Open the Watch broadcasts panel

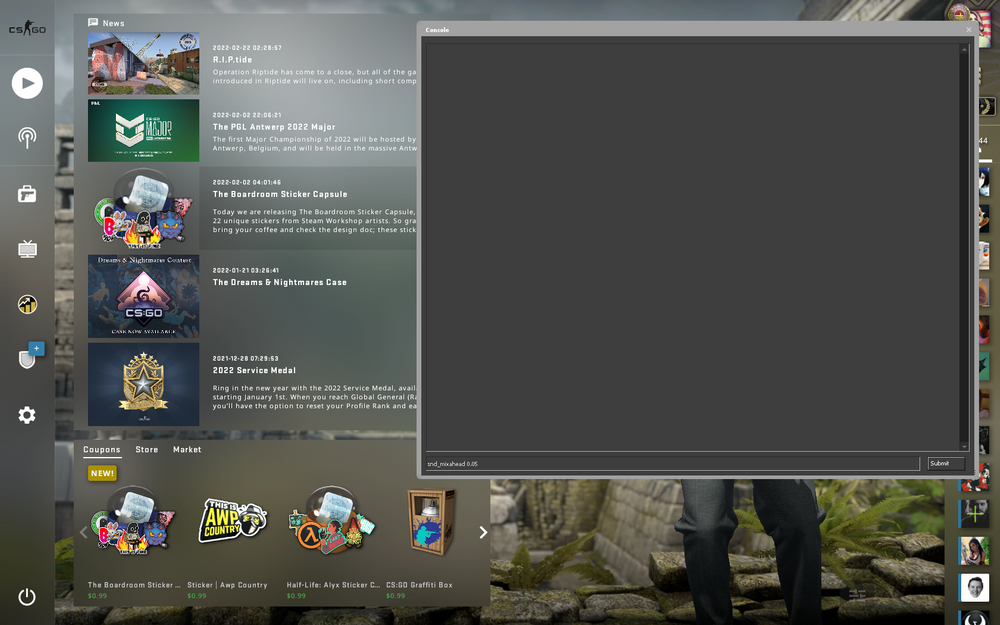point(27,138)
